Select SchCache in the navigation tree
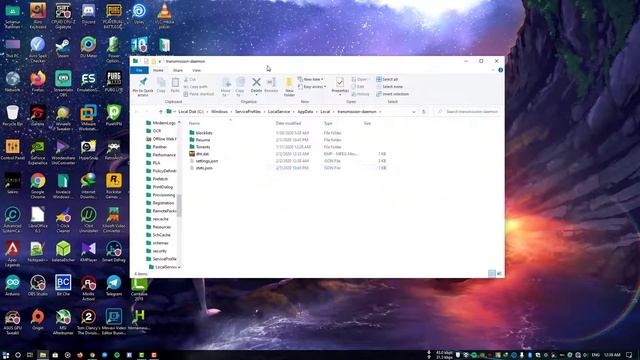 [x=161, y=235]
